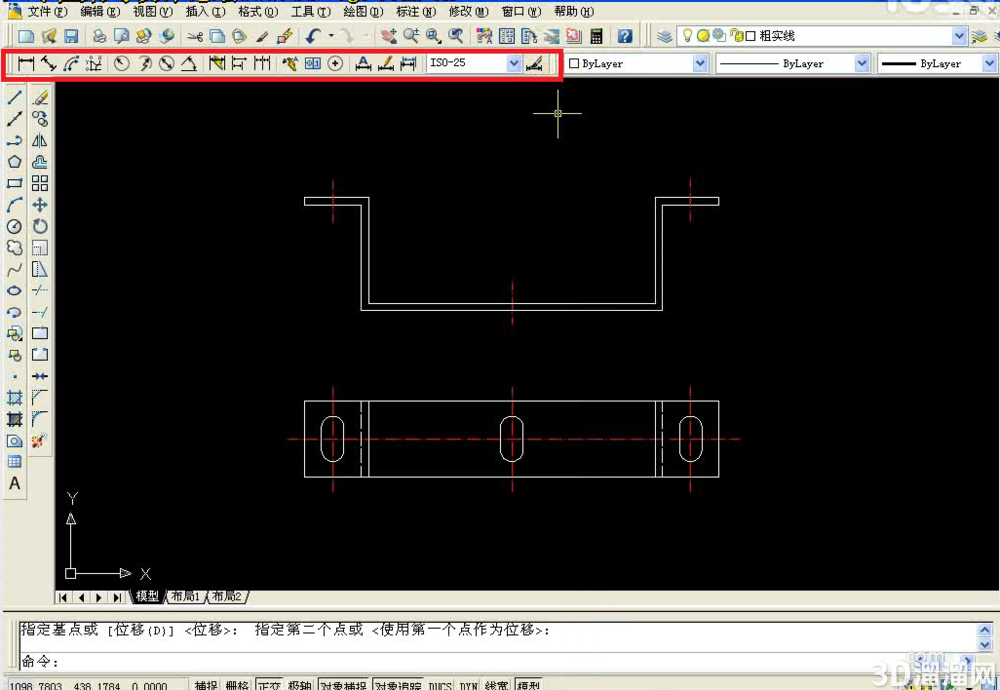Screen dimensions: 1000x690
Task: Choose the Polygon draw tool
Action: tap(15, 162)
